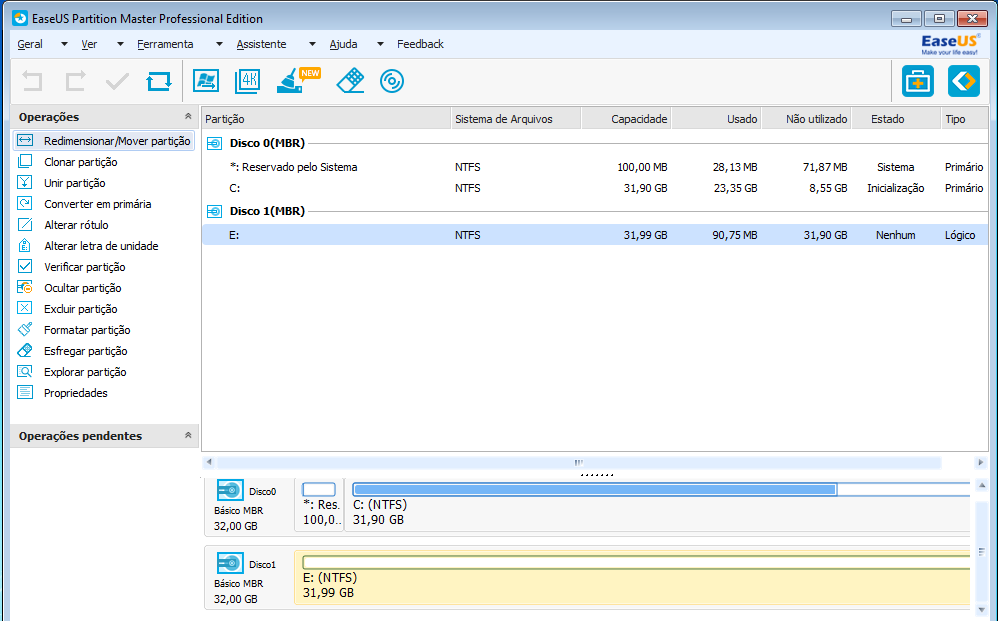Select the C: partition row in list
The height and width of the screenshot is (621, 998).
(595, 188)
